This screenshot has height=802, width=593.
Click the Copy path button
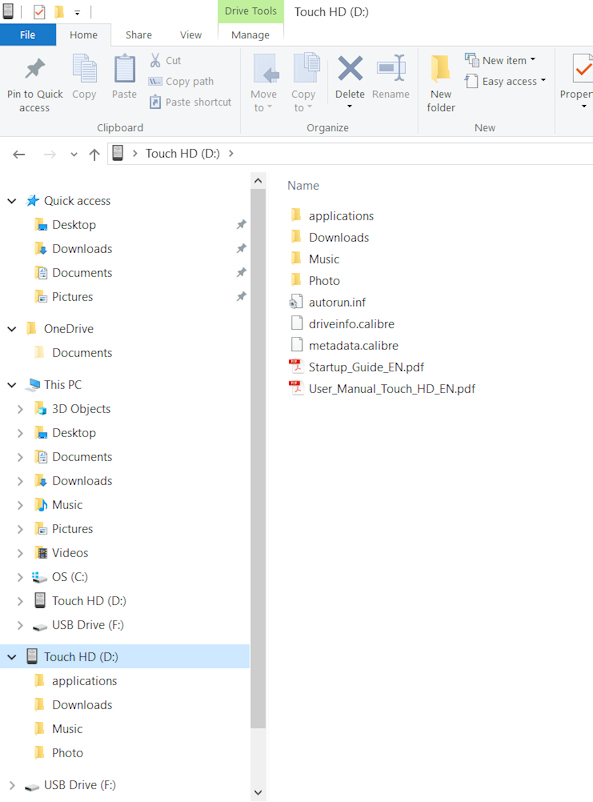point(181,81)
